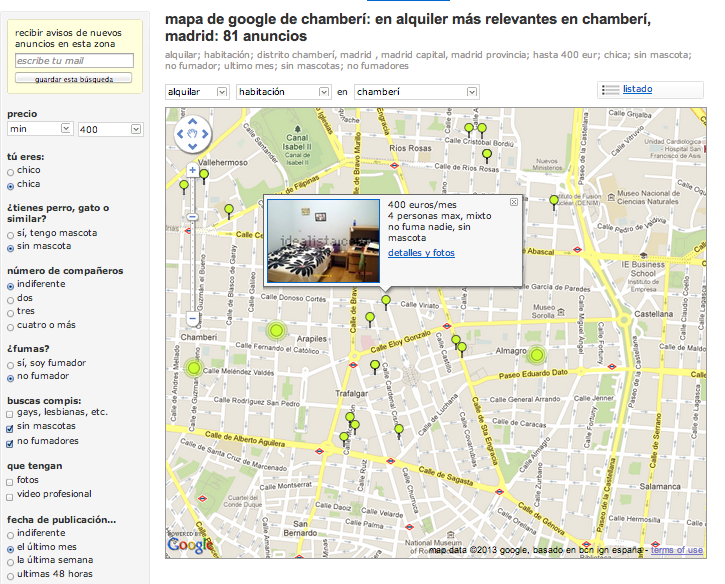Screen dimensions: 725x584
Task: Select el último mes option
Action: pos(10,549)
